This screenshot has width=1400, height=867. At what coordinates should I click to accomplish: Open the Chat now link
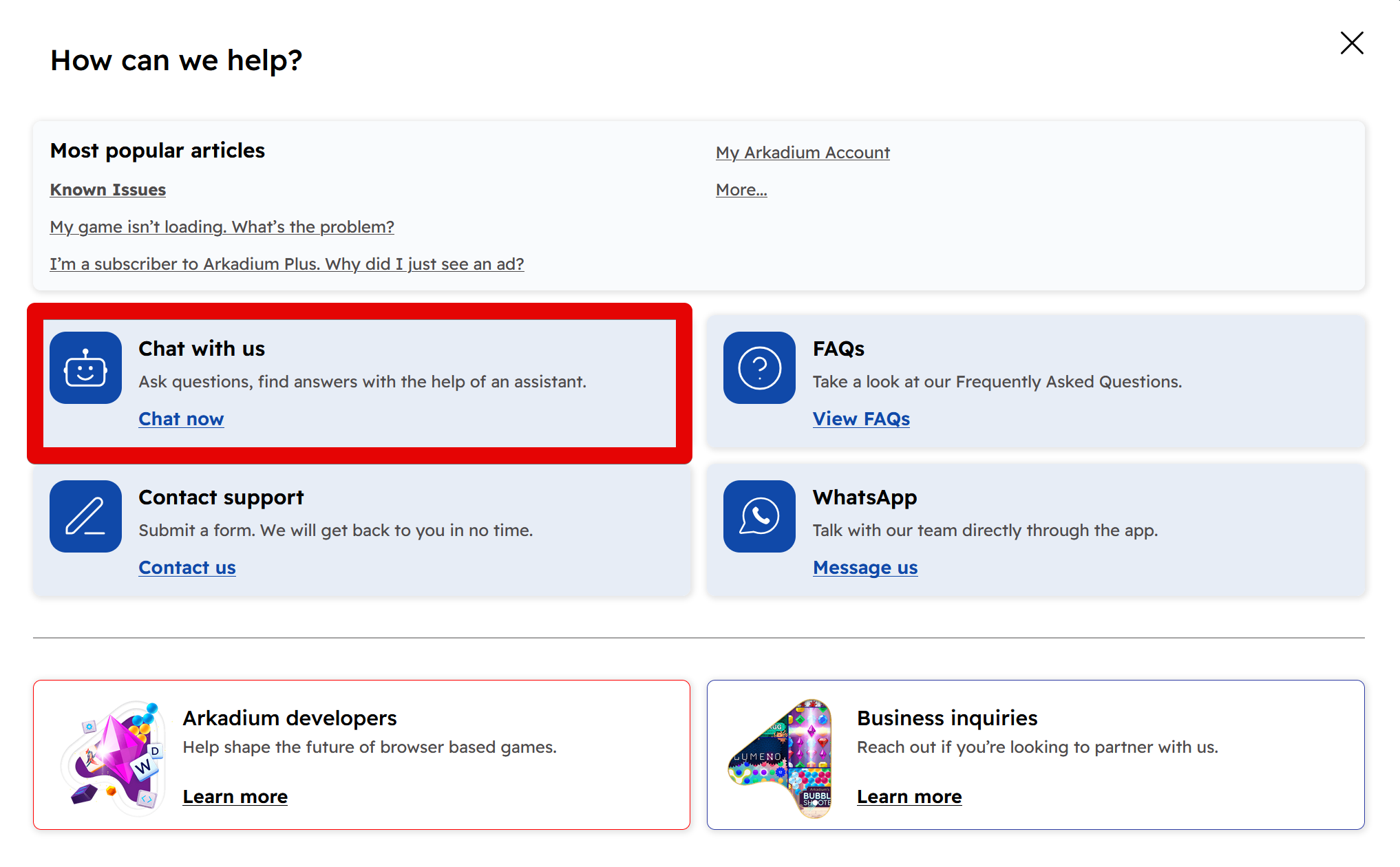(x=181, y=419)
